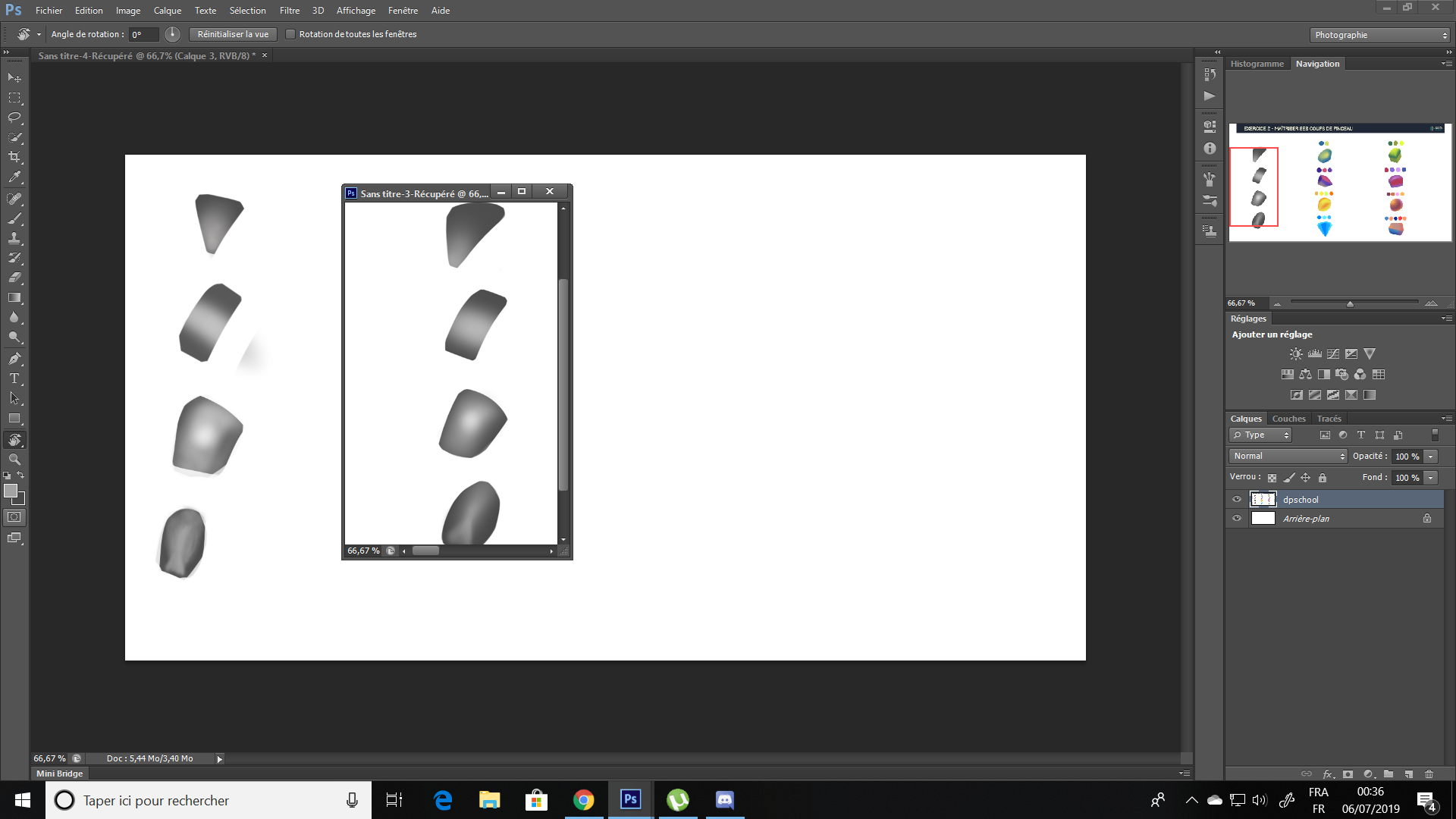Select the Healing Brush tool
1456x819 pixels.
pos(14,199)
